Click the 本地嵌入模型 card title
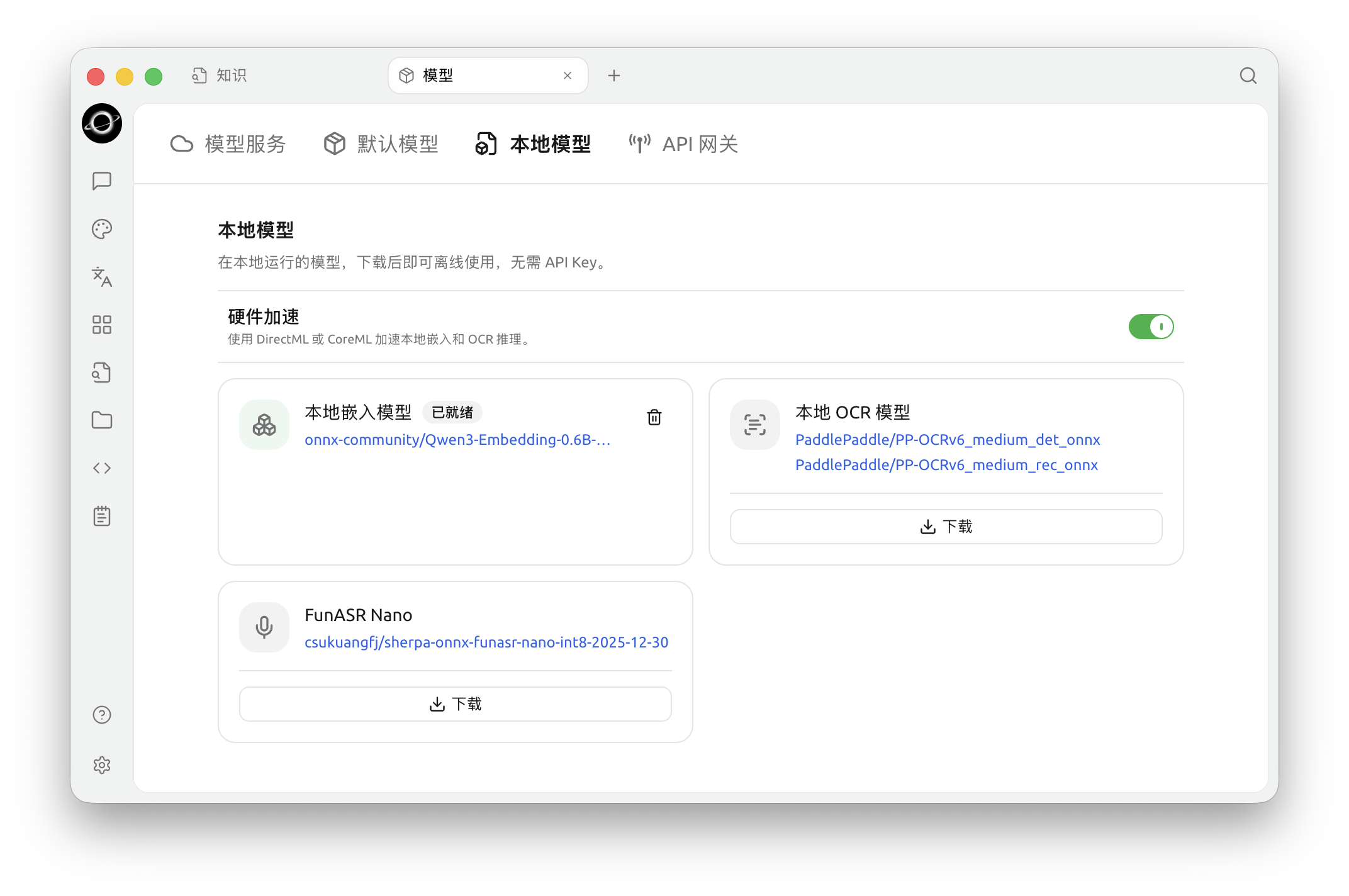 click(358, 412)
